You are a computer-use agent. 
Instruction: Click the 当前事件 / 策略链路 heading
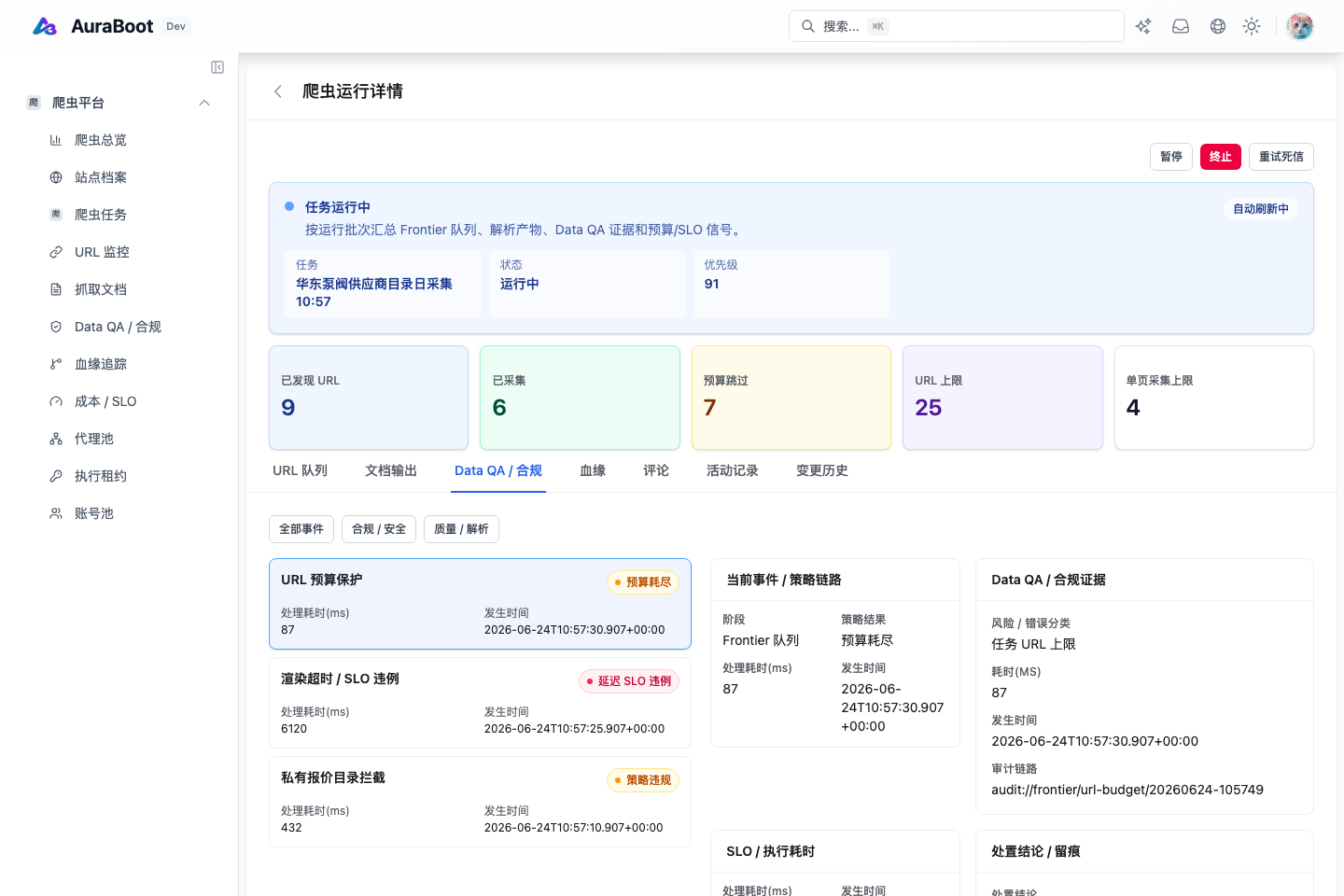point(784,580)
